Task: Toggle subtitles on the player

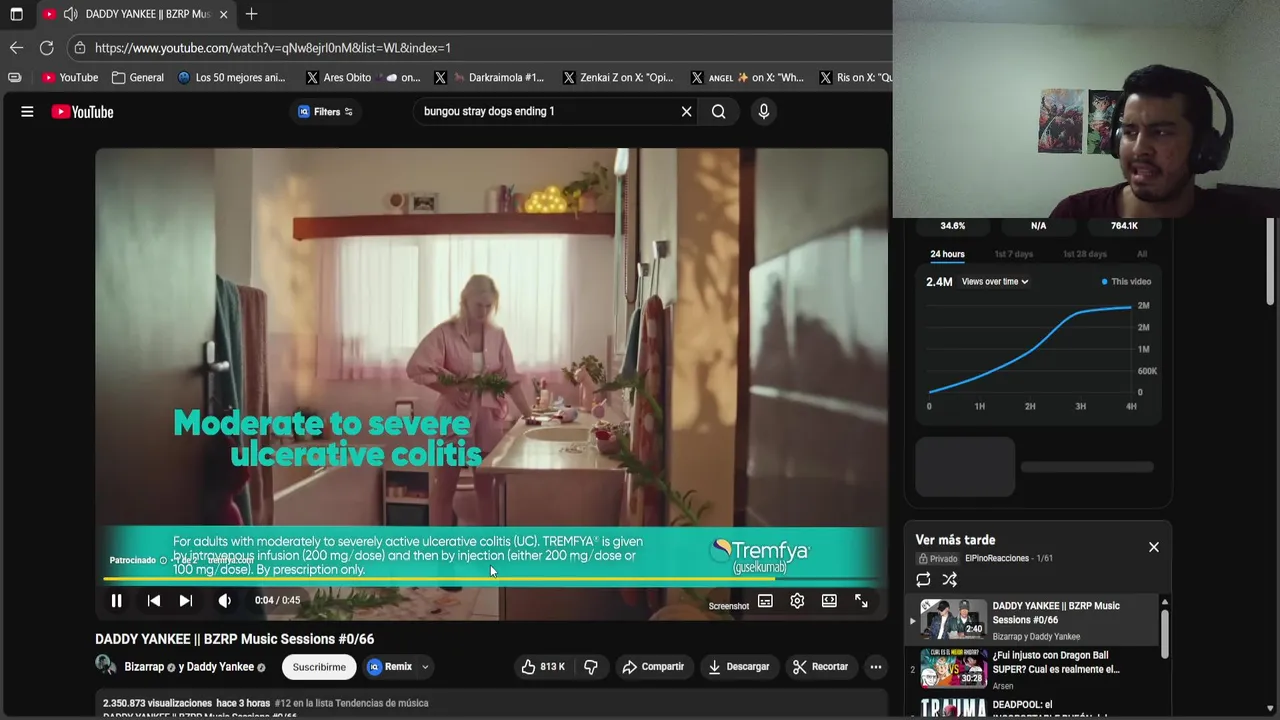Action: click(765, 601)
